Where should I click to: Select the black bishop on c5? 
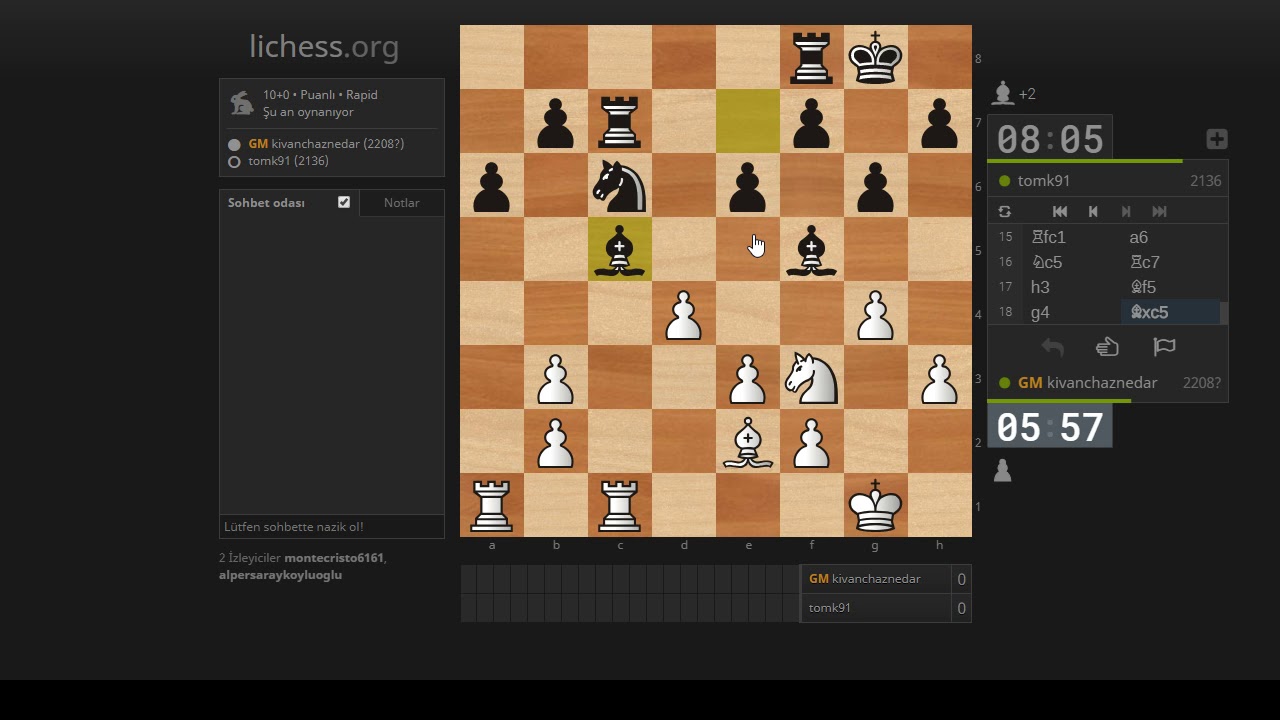[x=620, y=249]
